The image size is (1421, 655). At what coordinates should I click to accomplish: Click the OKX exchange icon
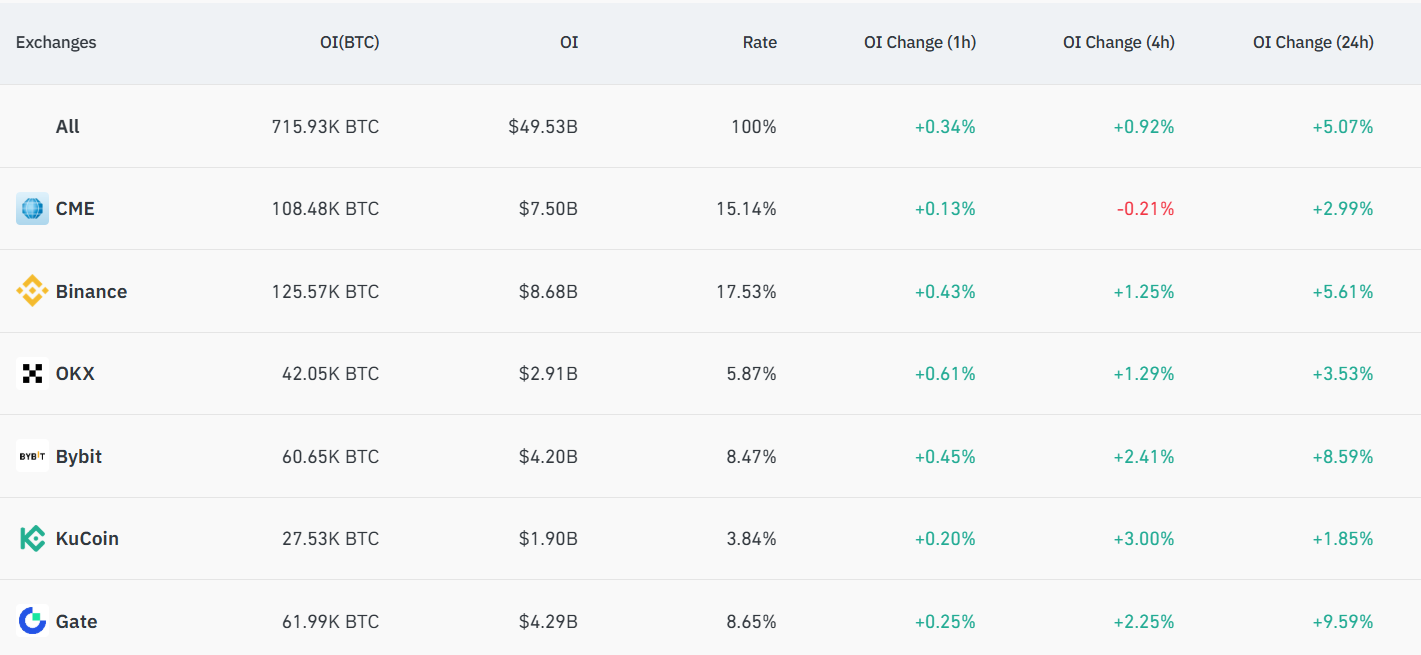(x=31, y=373)
